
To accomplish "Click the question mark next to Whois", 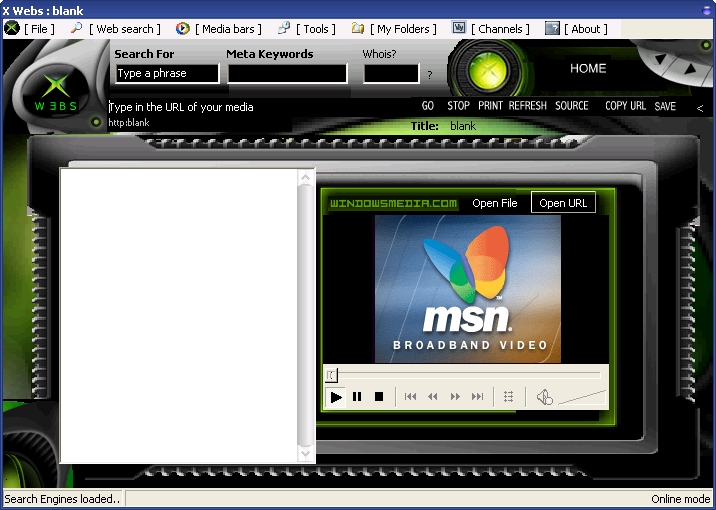I will click(430, 75).
